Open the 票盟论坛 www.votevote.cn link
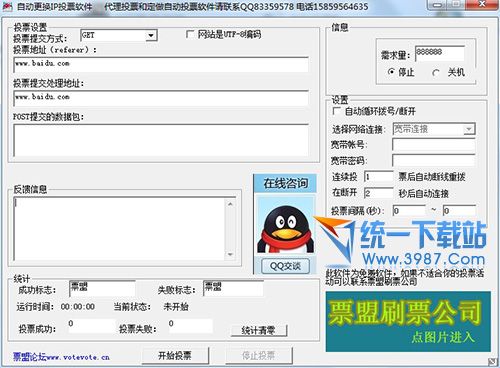This screenshot has width=500, height=368. pyautogui.click(x=61, y=357)
